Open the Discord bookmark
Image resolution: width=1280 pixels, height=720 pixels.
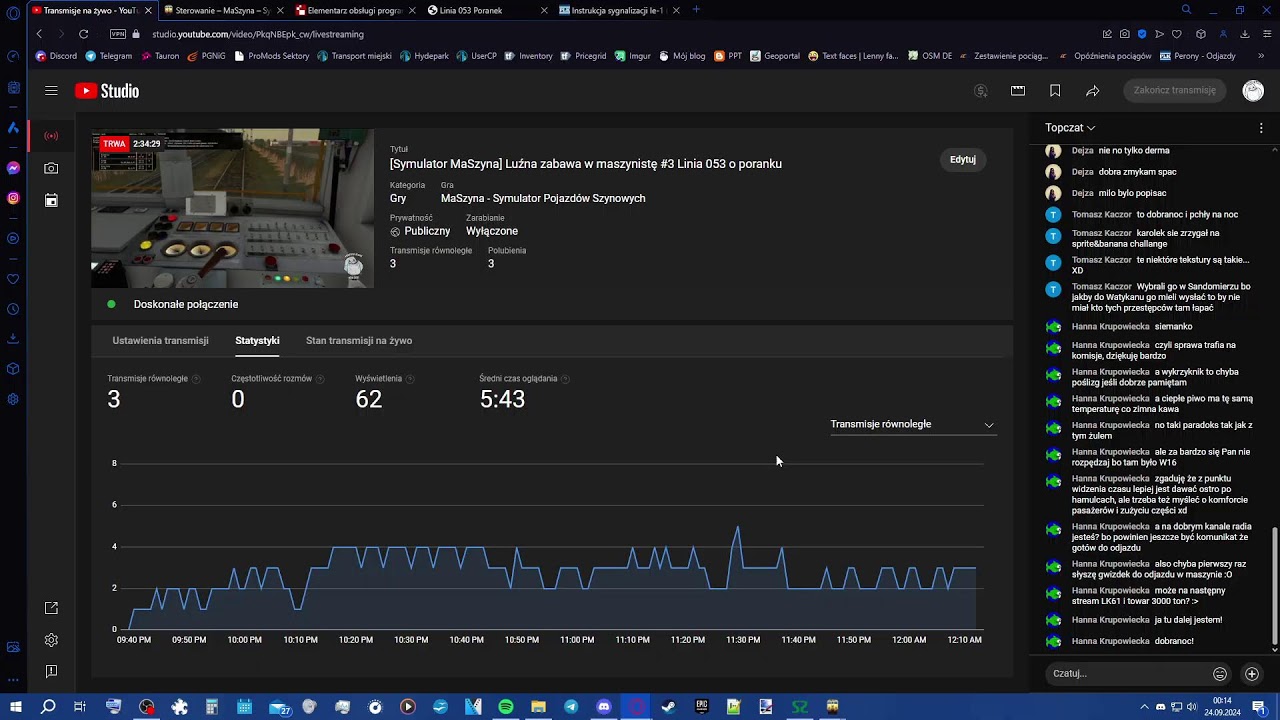point(56,56)
